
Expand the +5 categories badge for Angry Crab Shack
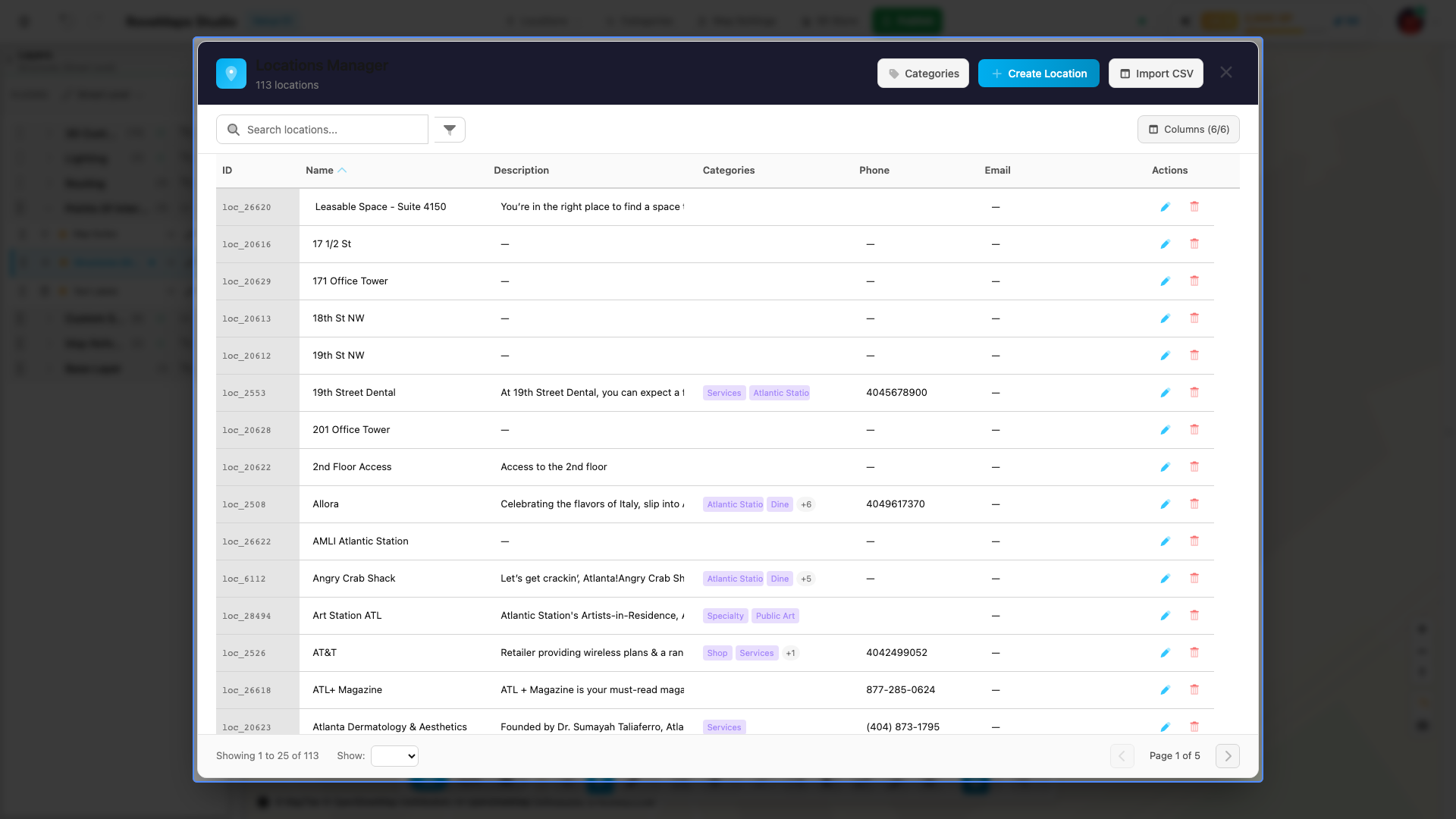tap(806, 579)
